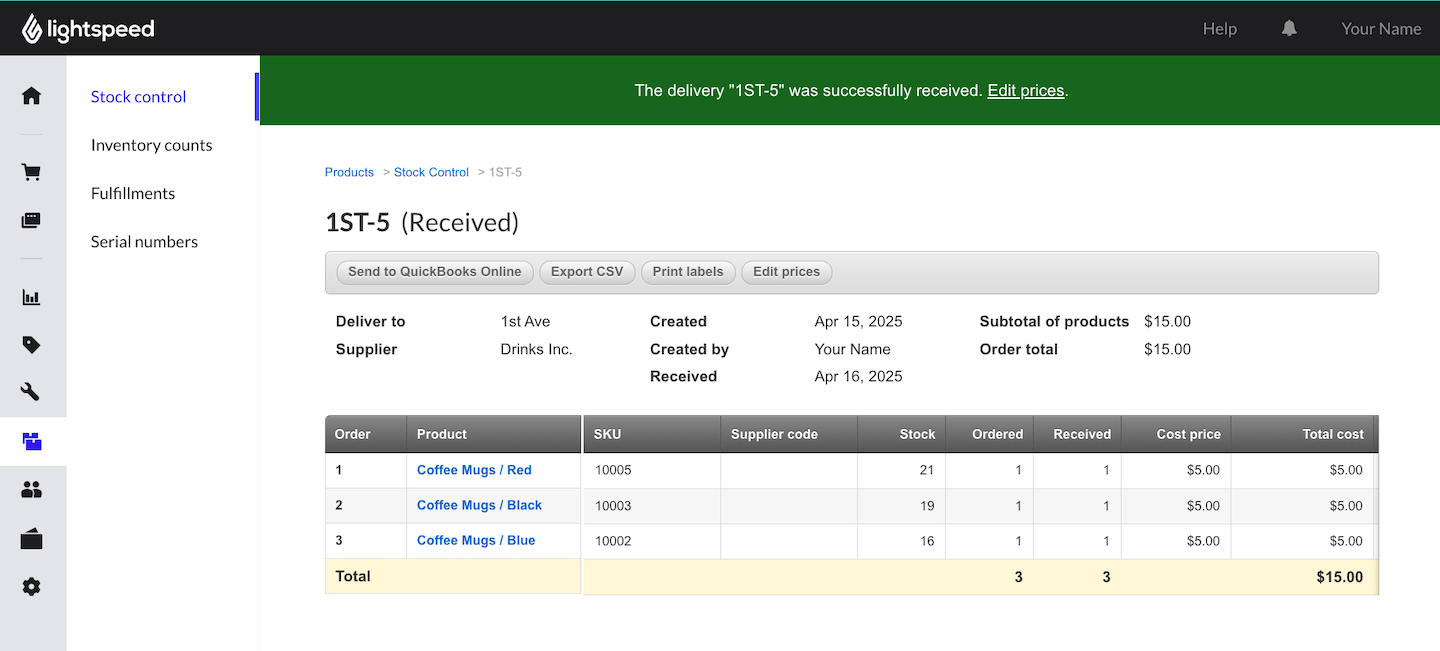Select Inventory counts in side menu
The image size is (1440, 651).
point(151,145)
